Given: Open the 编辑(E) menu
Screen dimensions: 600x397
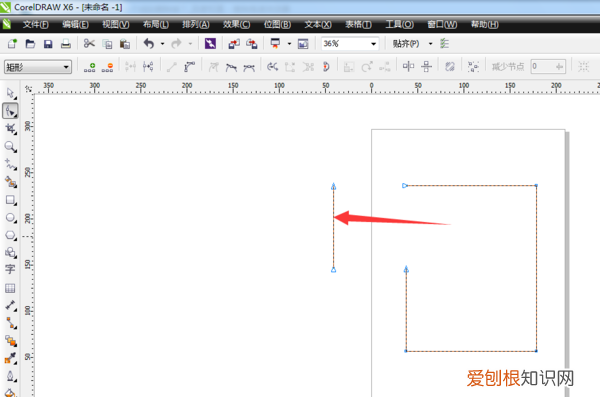Looking at the screenshot, I should click(x=75, y=25).
